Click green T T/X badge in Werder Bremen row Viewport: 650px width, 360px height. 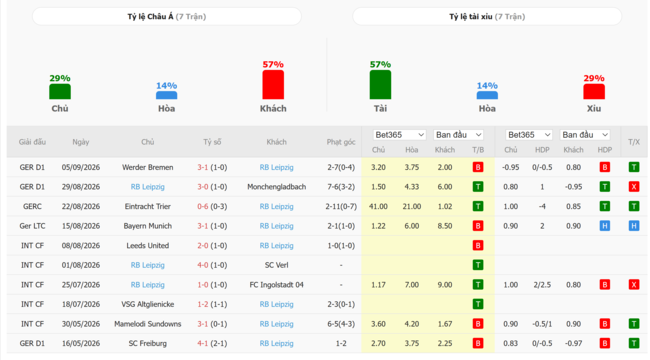tap(634, 167)
